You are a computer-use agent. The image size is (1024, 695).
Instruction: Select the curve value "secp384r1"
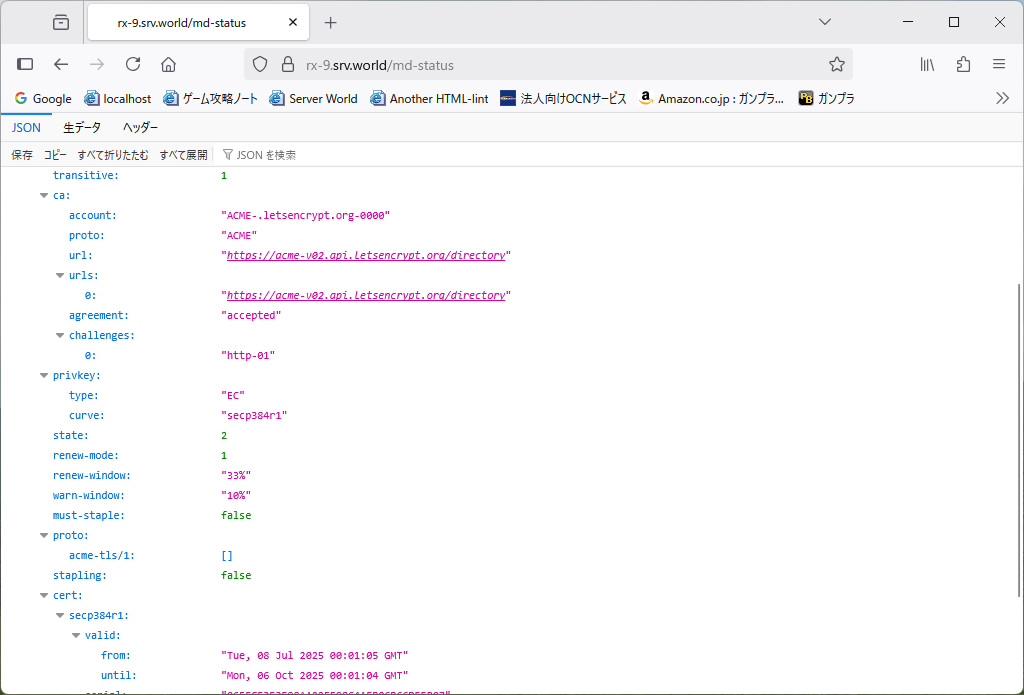click(254, 415)
